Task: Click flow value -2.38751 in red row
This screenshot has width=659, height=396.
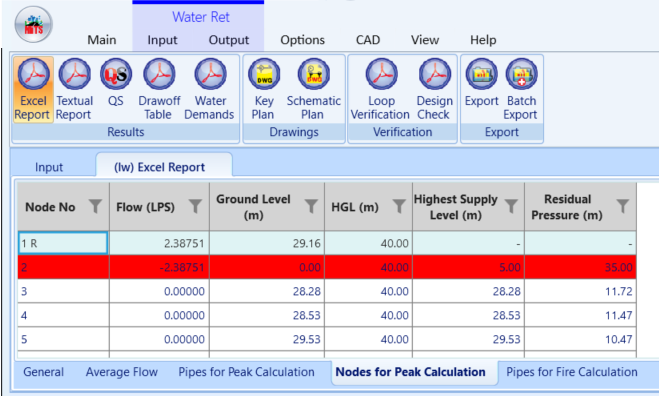Action: click(159, 267)
